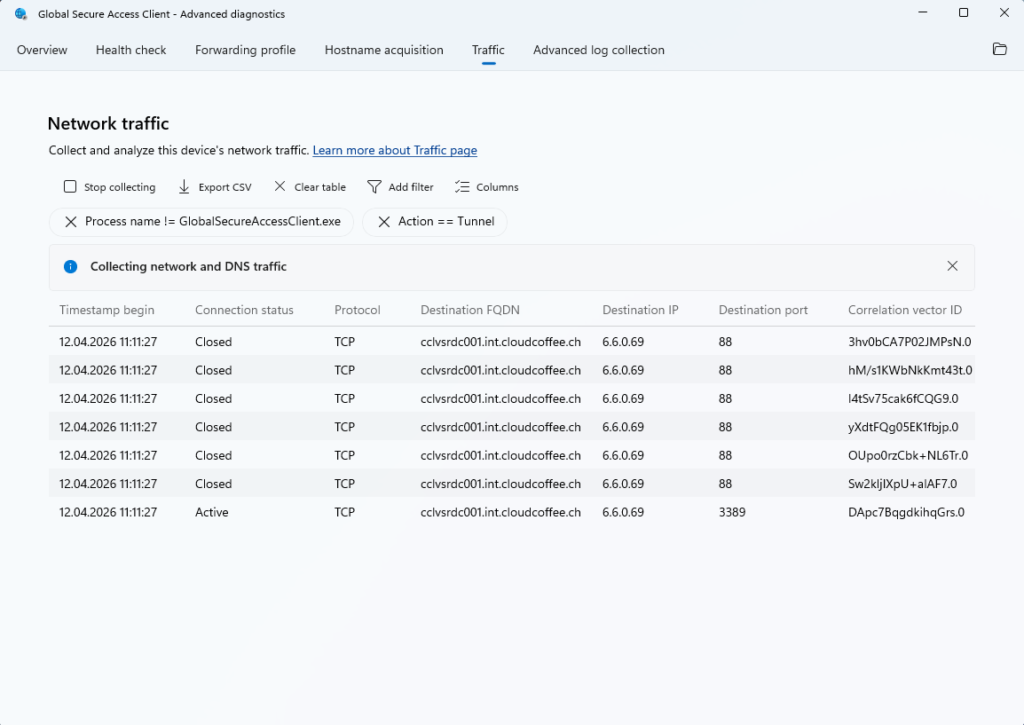Select row with ID OUpo0rzCbk+NL6Tr.0
The width and height of the screenshot is (1024, 725).
(x=511, y=455)
